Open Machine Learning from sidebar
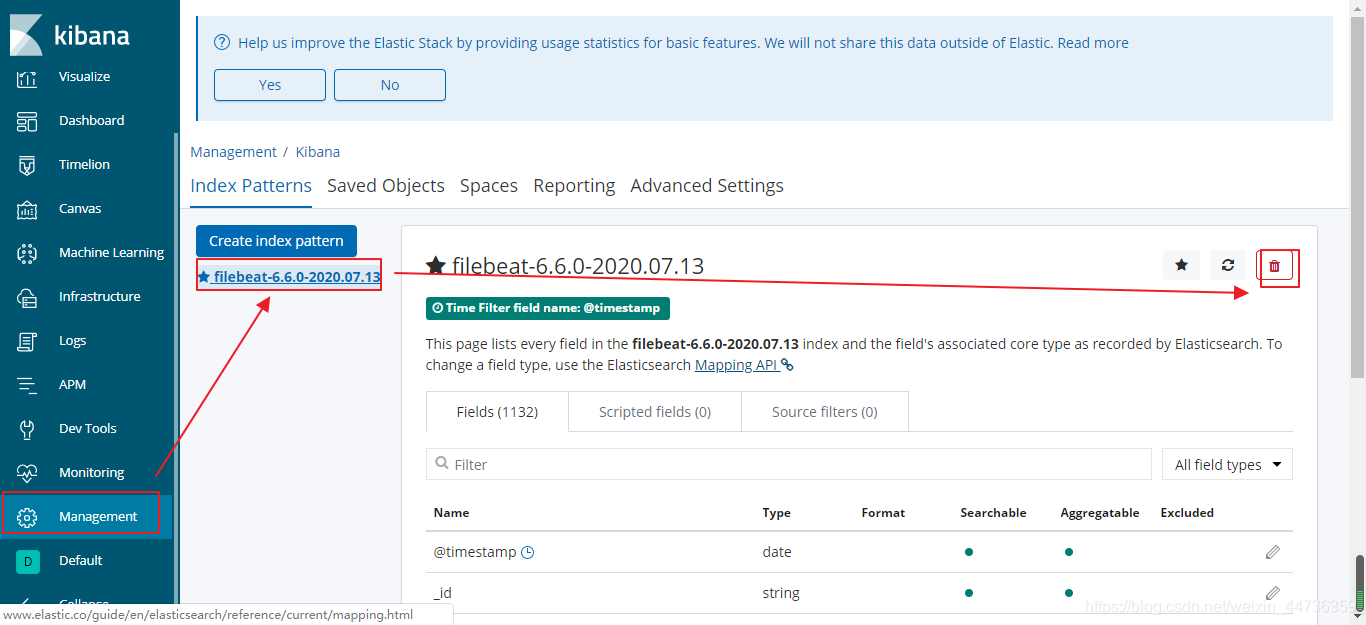1366x625 pixels. tap(111, 253)
